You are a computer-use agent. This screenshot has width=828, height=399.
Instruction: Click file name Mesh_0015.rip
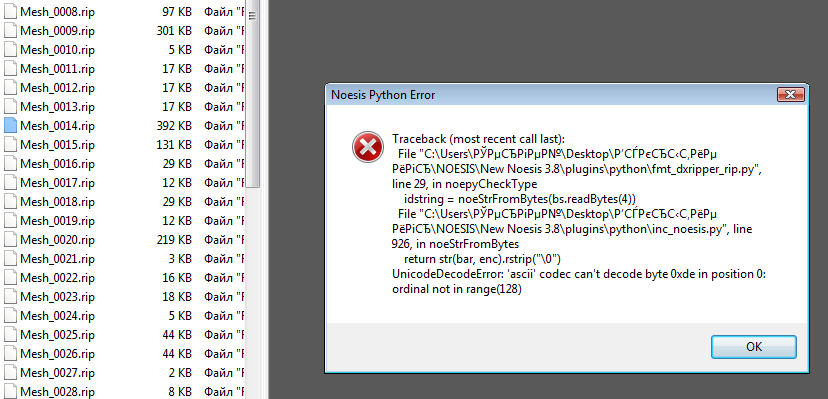point(58,145)
